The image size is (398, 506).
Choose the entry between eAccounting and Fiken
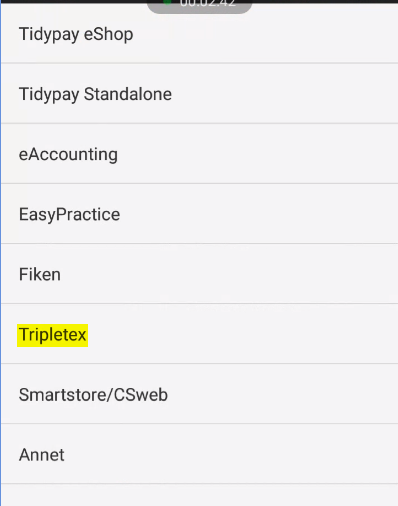coord(199,214)
